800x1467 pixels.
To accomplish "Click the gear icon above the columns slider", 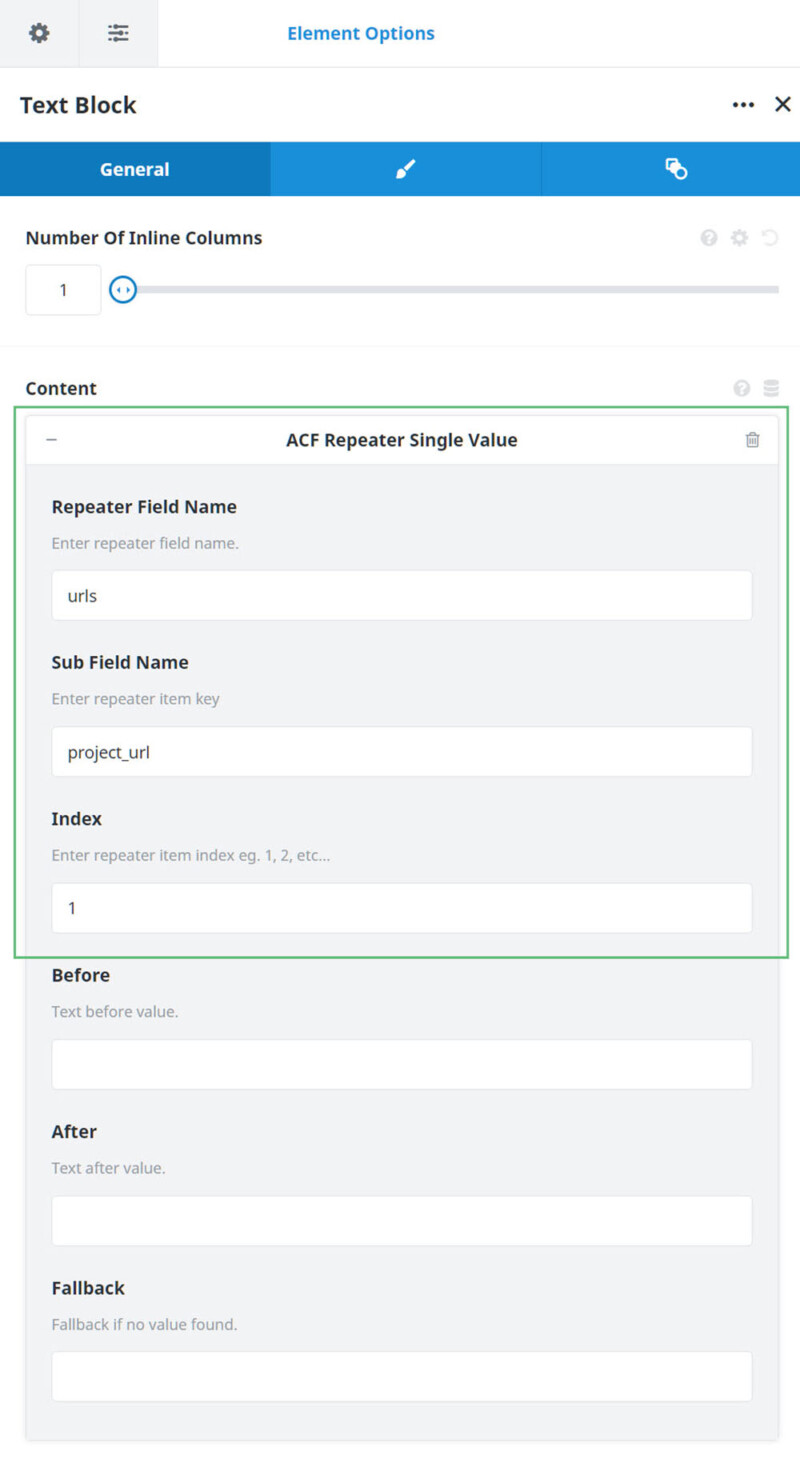I will [x=740, y=238].
